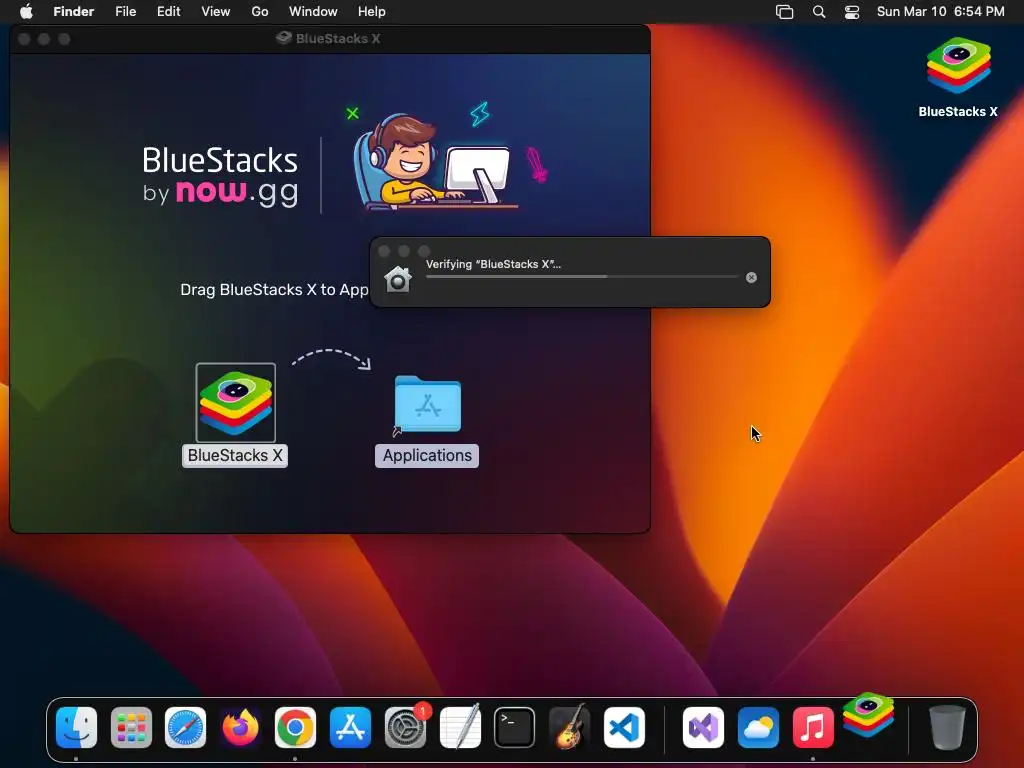Open Finder from the Dock
The image size is (1024, 768).
pos(76,728)
